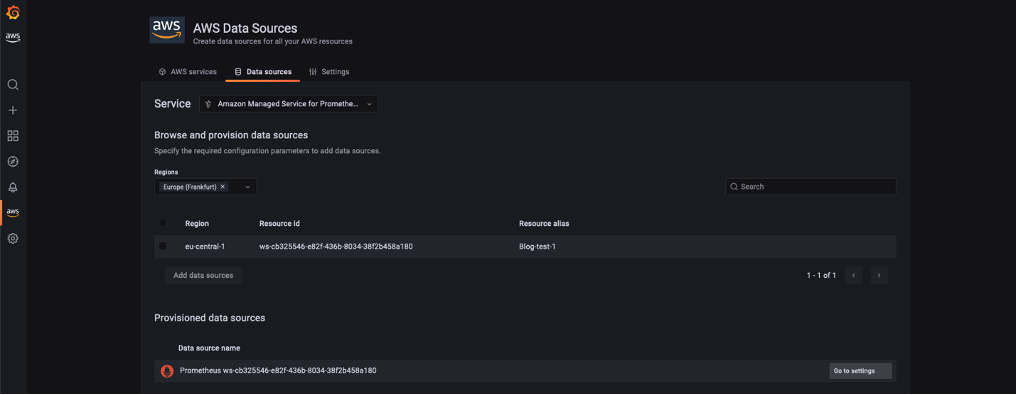
Task: Remove the Europe (Frankfurt) region tag
Action: pyautogui.click(x=222, y=186)
